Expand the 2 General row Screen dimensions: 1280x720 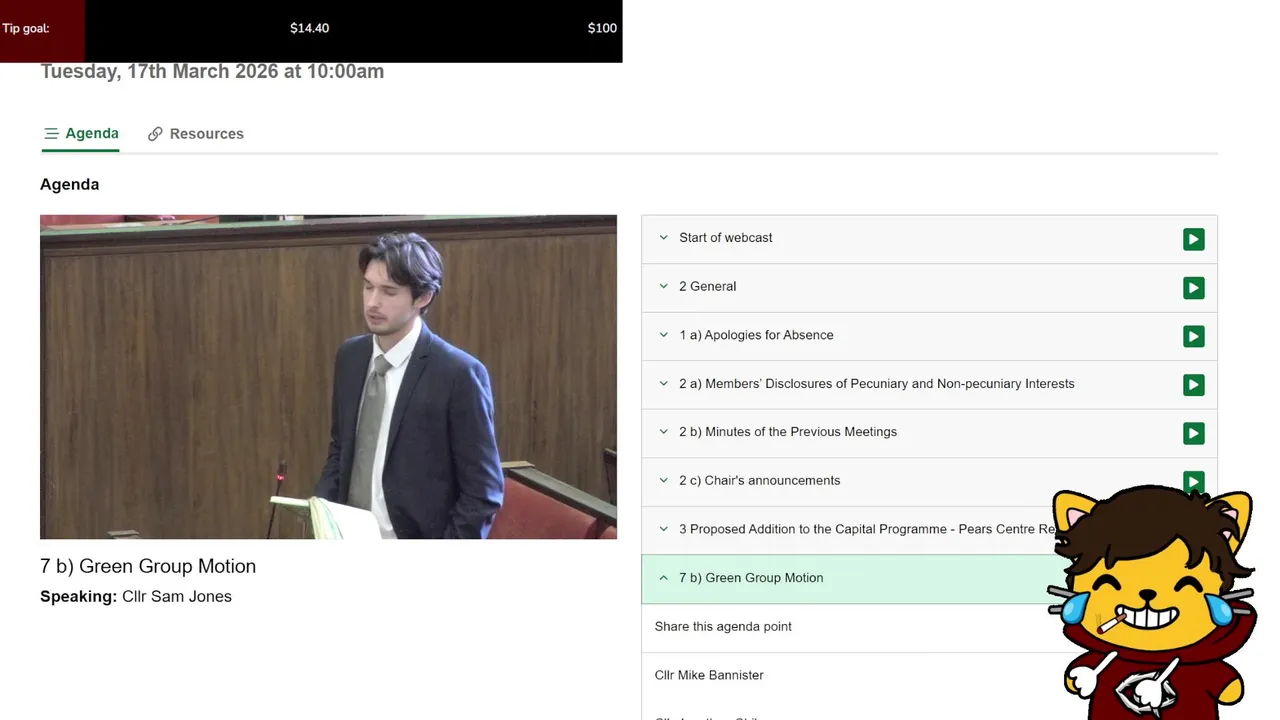(x=663, y=286)
